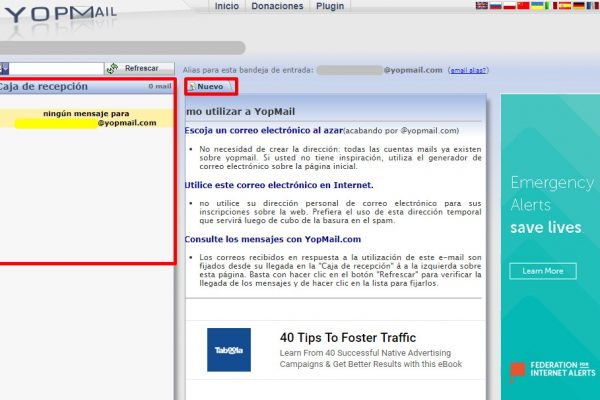Click the Emergency Alerts save lives text
This screenshot has height=400, width=600.
click(552, 205)
